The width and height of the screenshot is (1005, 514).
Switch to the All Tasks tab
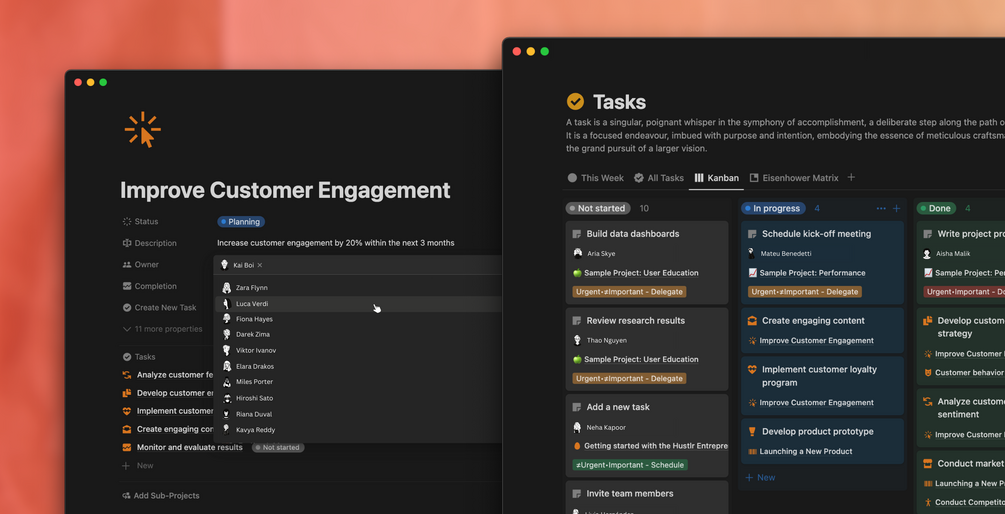(659, 178)
